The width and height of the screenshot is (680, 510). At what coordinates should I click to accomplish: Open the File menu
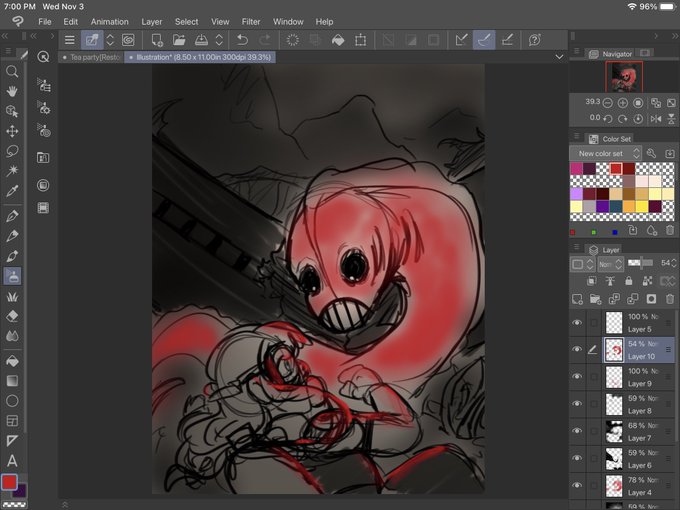pyautogui.click(x=45, y=22)
